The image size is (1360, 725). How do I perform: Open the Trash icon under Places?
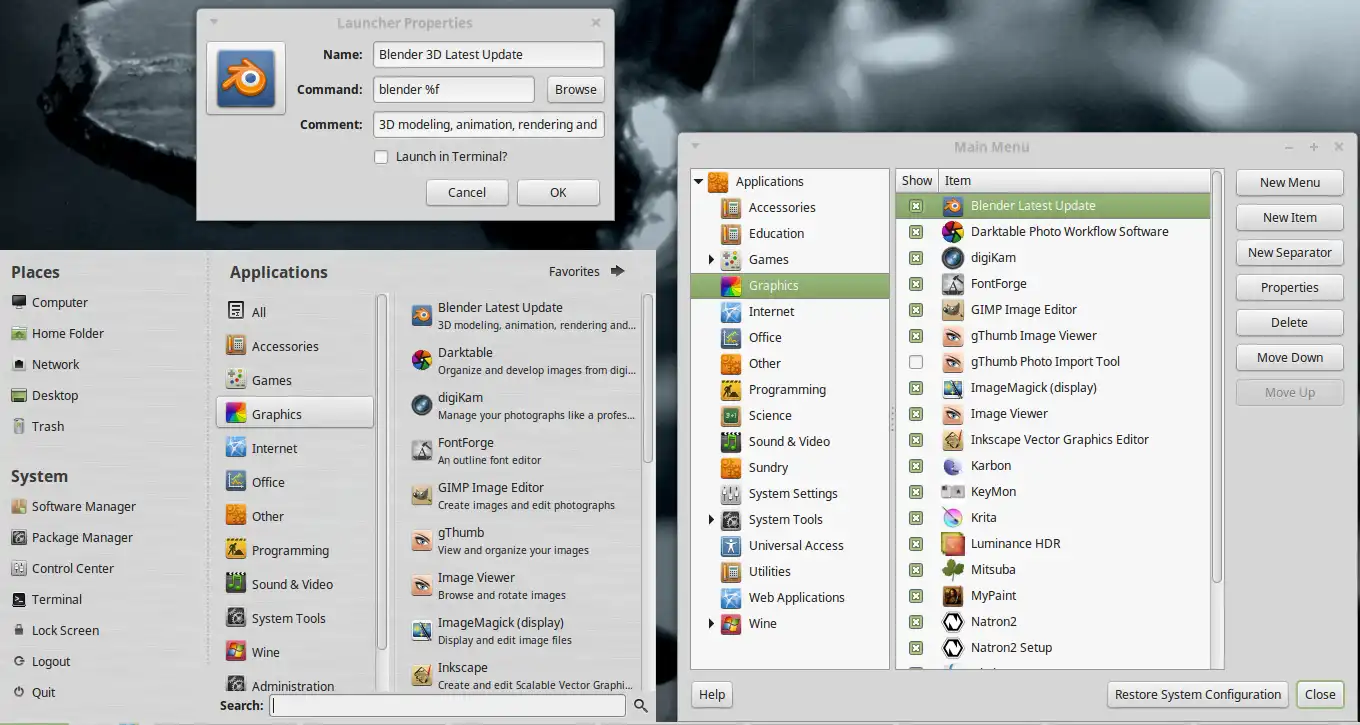click(19, 427)
